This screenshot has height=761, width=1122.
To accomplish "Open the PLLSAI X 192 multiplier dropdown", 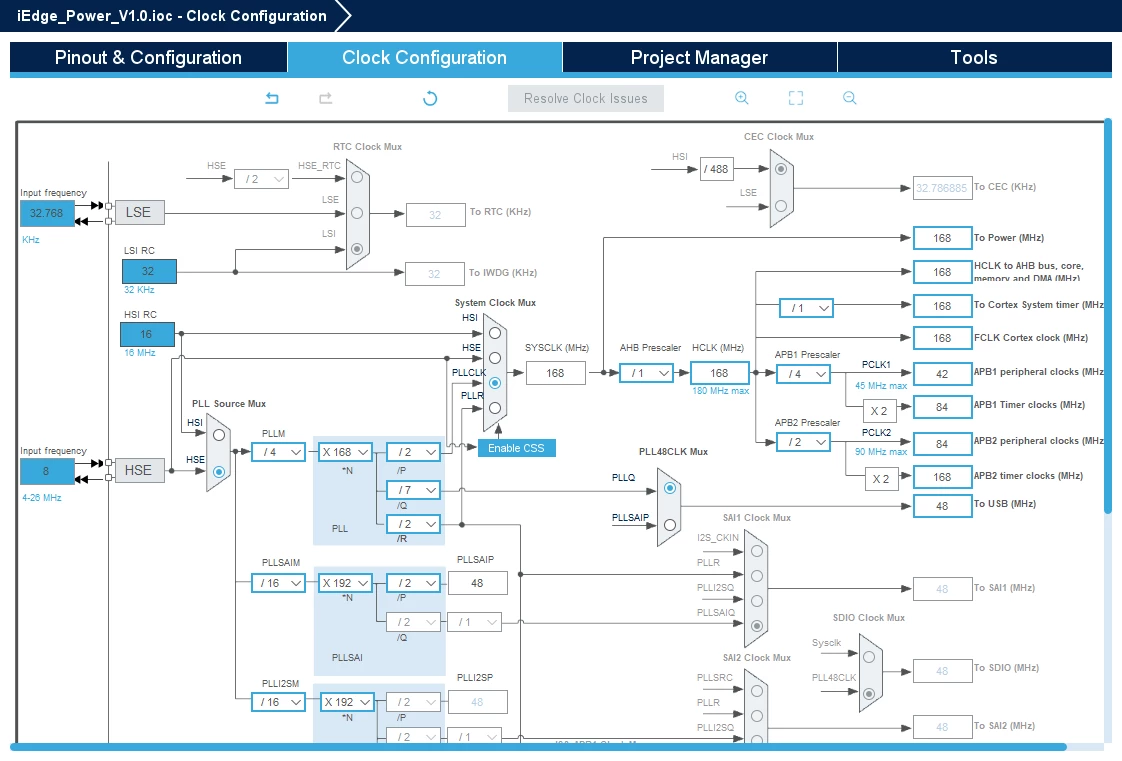I will click(346, 584).
